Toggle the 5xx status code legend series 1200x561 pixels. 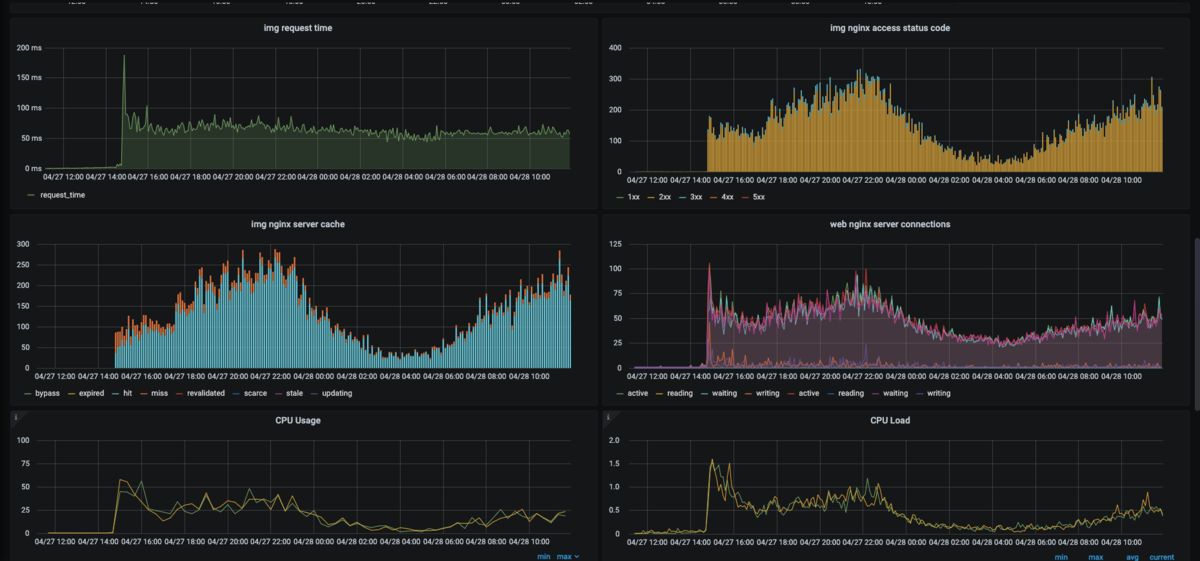pyautogui.click(x=757, y=196)
